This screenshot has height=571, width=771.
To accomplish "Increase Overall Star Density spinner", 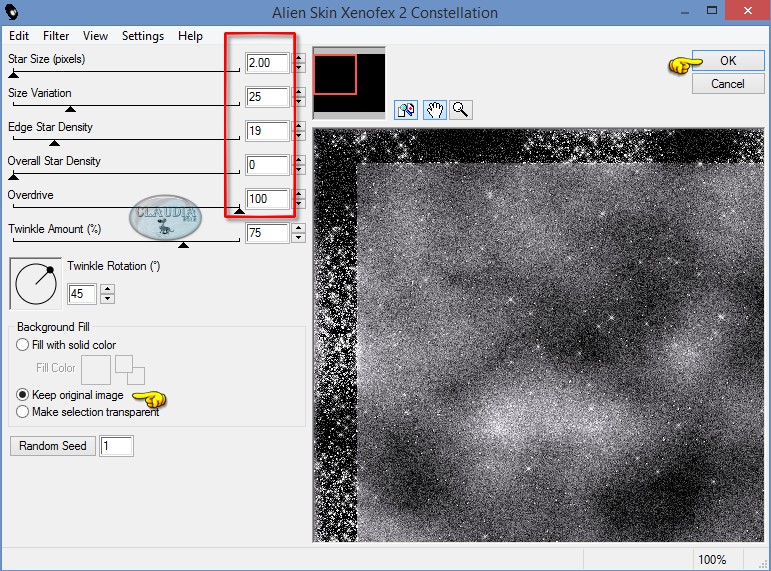I will click(x=298, y=160).
